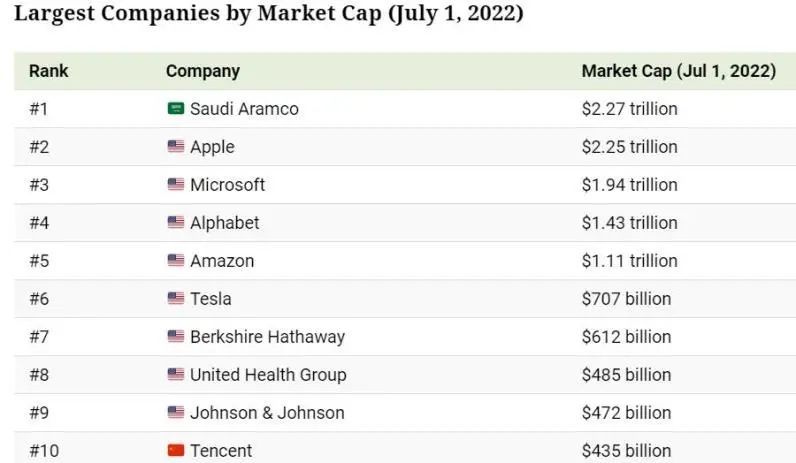Click the Saudi Arabia flag icon
The height and width of the screenshot is (463, 796).
pyautogui.click(x=176, y=109)
